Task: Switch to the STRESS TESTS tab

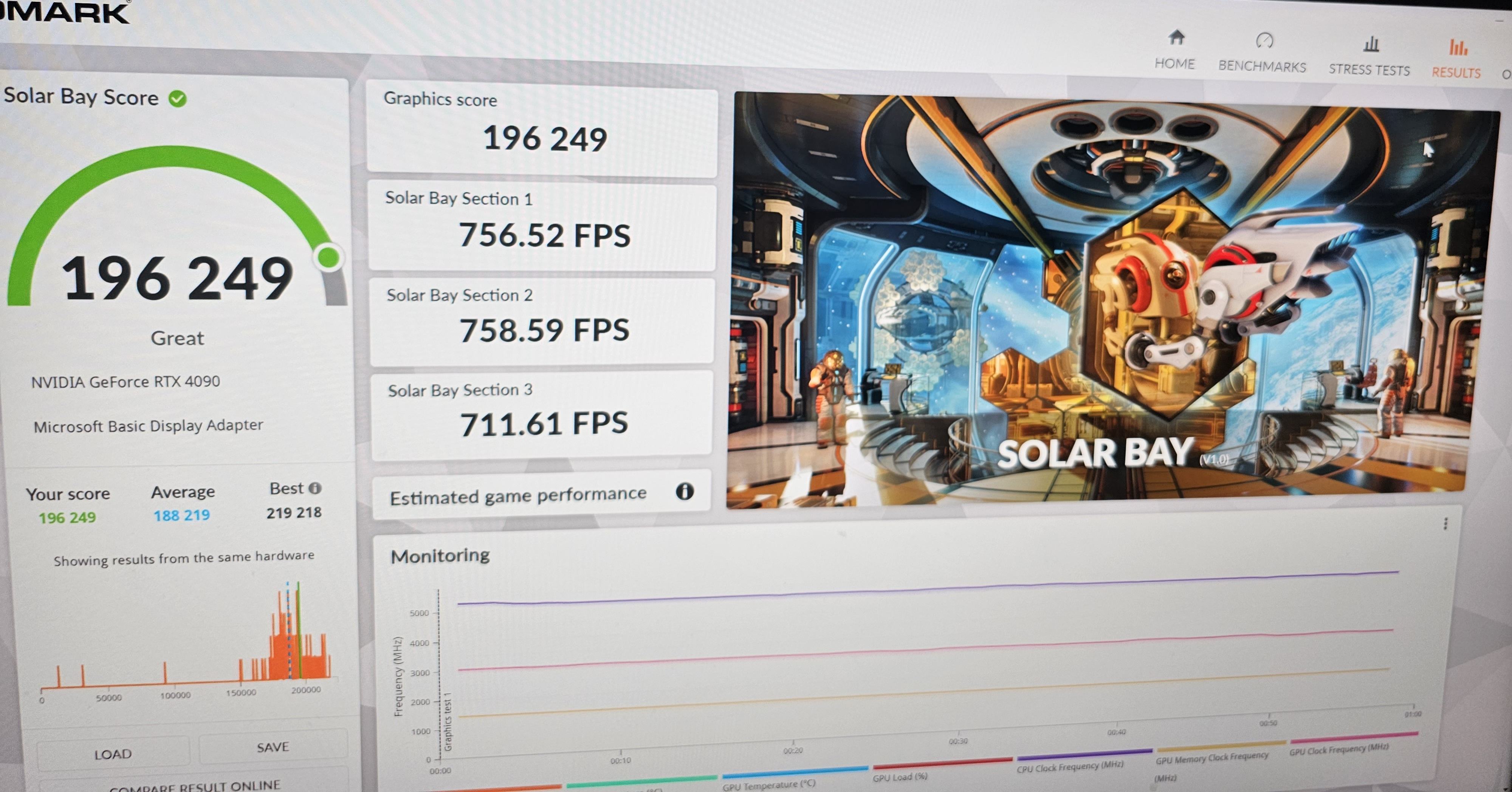Action: click(x=1369, y=57)
